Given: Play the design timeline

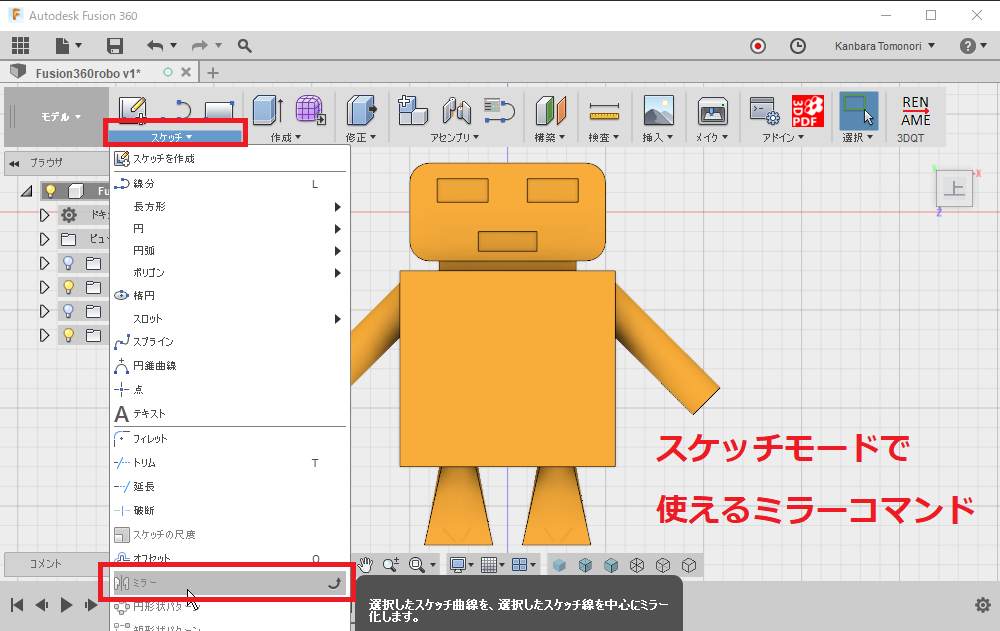Looking at the screenshot, I should [66, 605].
